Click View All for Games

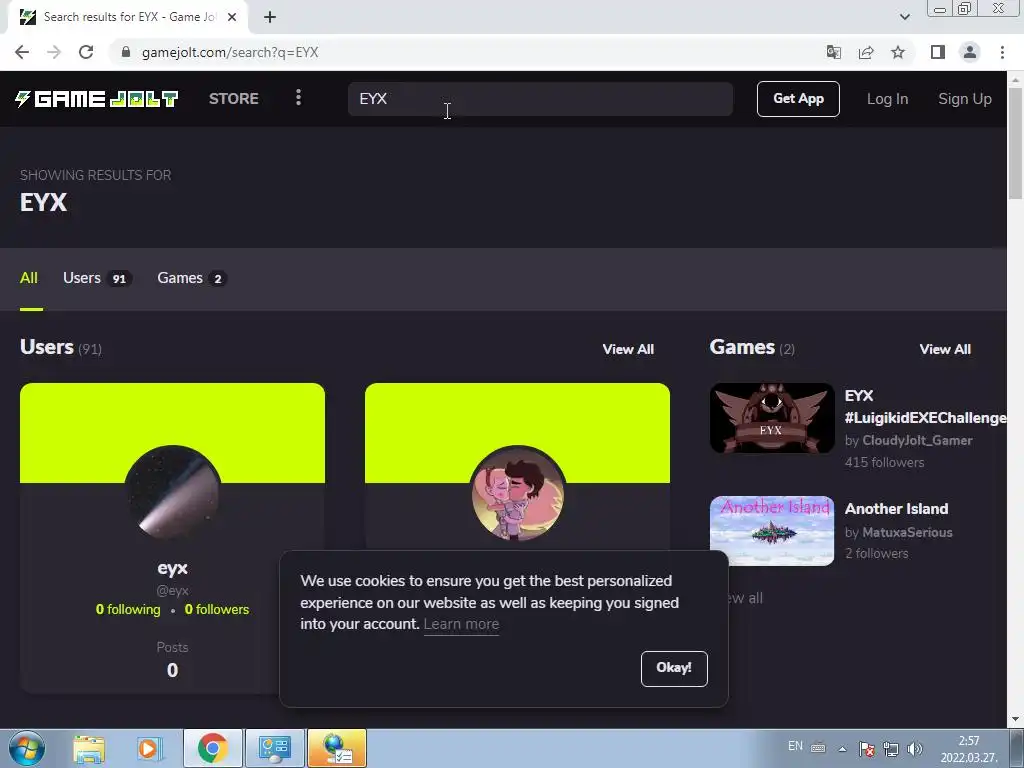pos(945,349)
